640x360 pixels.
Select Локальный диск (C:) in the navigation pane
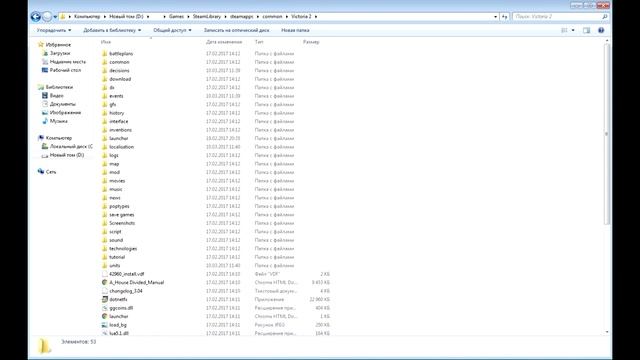point(71,147)
